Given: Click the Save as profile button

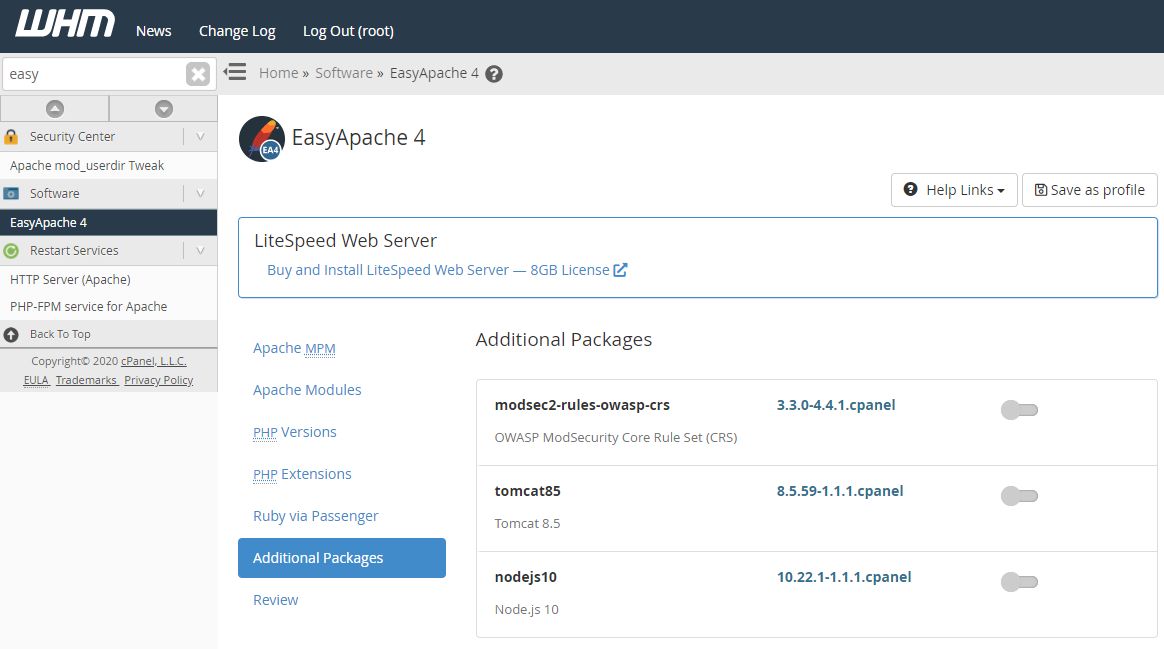Looking at the screenshot, I should coord(1090,190).
